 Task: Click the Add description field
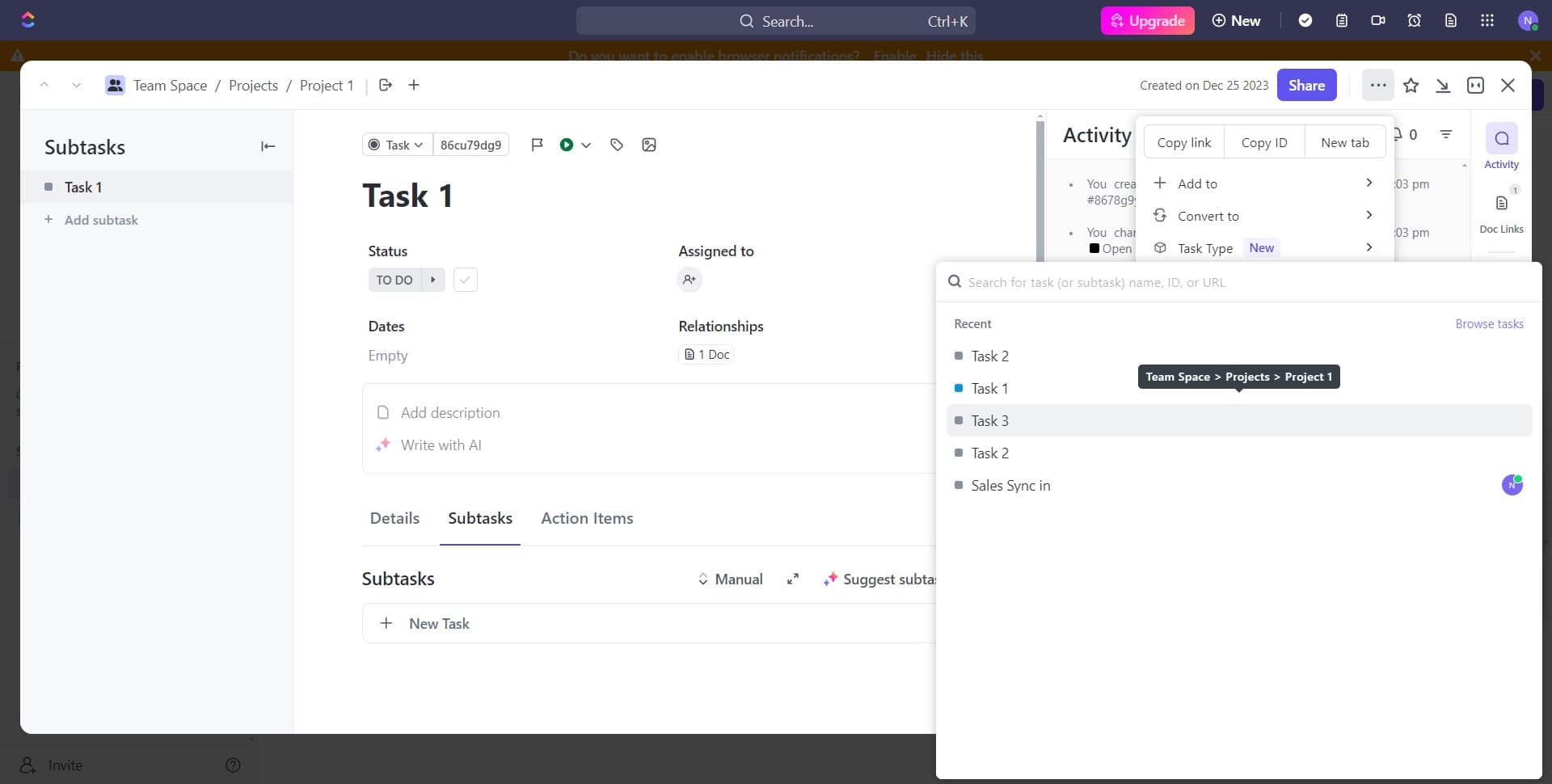coord(450,412)
